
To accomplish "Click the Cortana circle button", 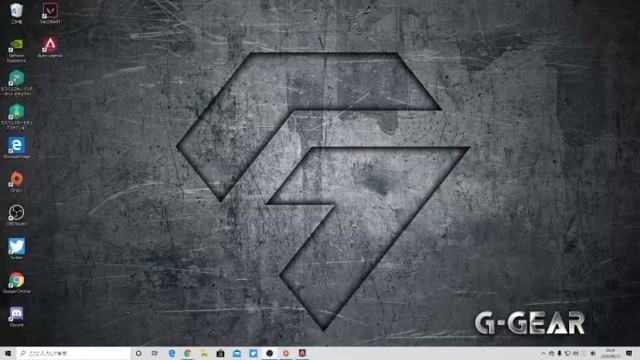I will point(138,353).
